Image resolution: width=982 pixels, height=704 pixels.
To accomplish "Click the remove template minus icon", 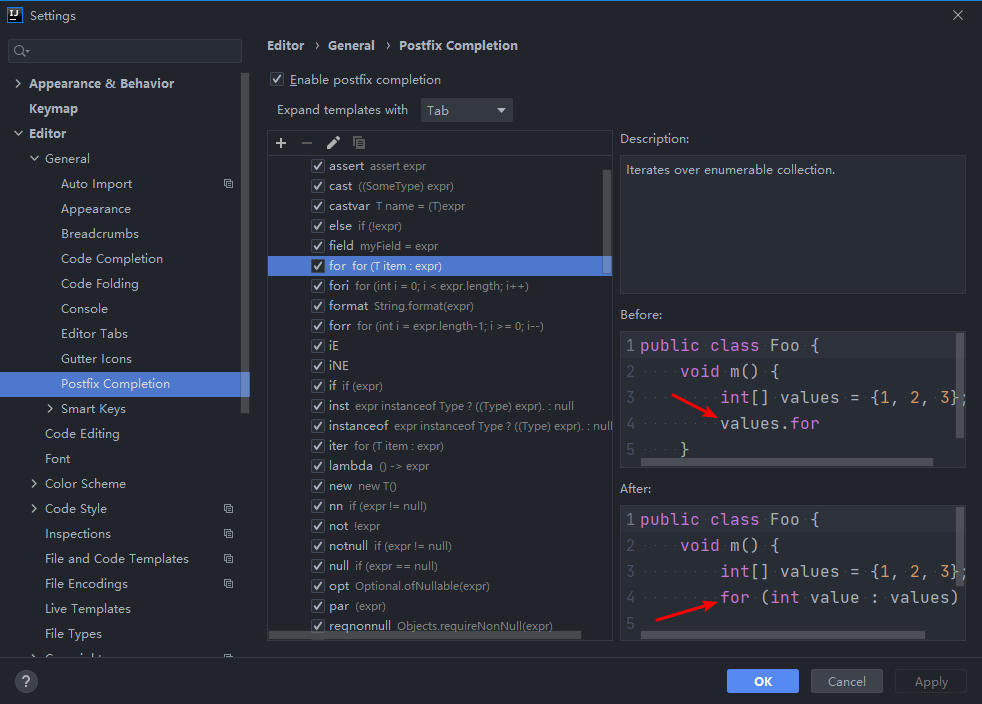I will click(x=307, y=143).
